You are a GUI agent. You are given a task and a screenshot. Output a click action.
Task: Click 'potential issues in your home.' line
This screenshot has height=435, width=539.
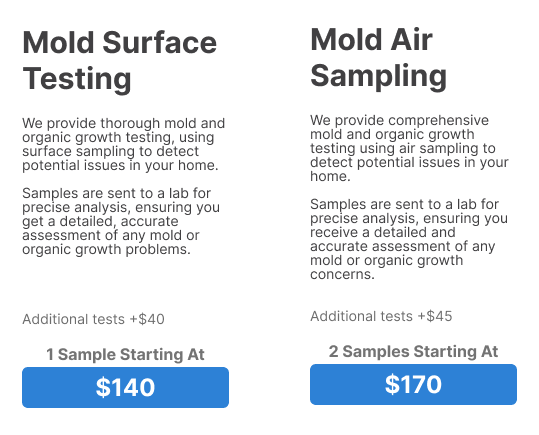coord(120,165)
